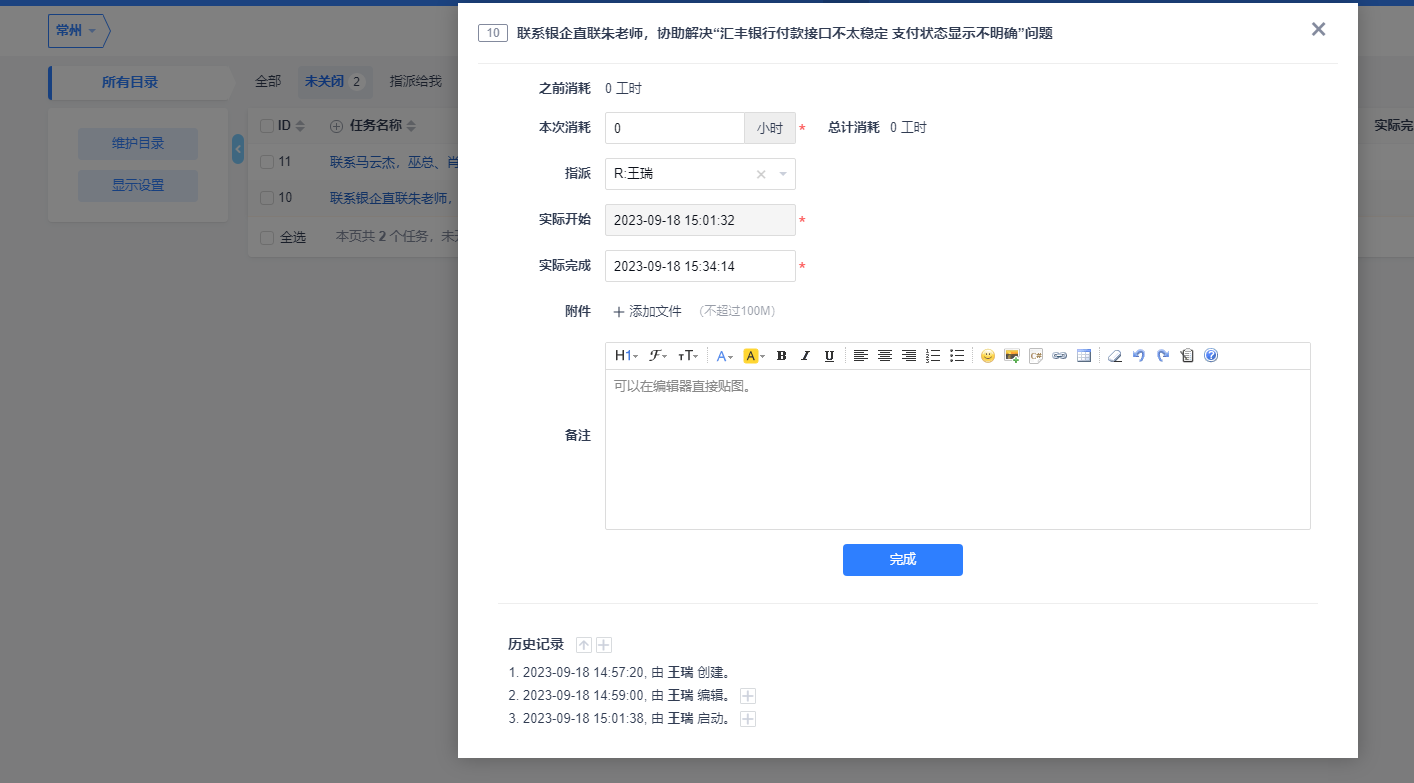Toggle bold formatting in remarks editor
Viewport: 1414px width, 783px height.
[781, 356]
